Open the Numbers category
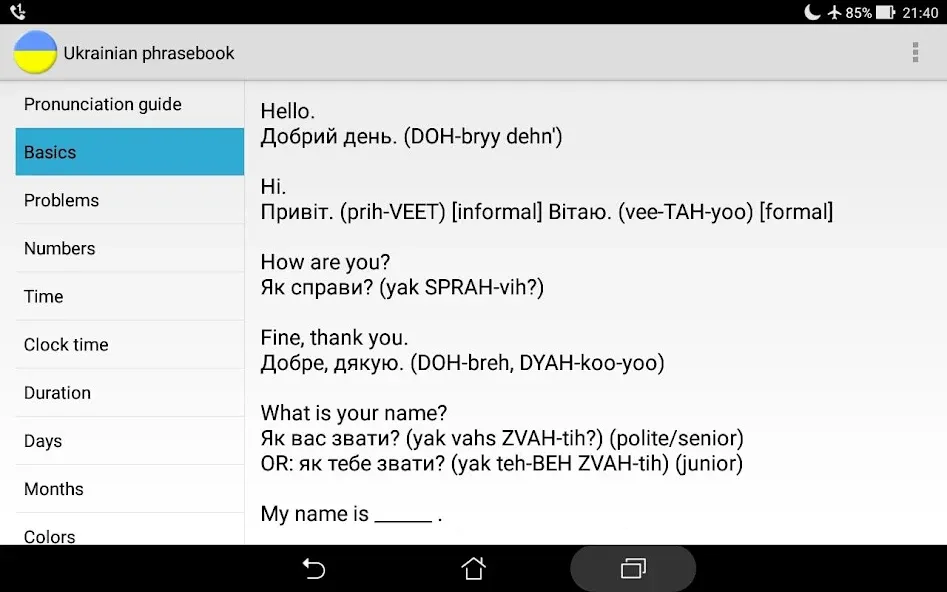The width and height of the screenshot is (947, 592). tap(130, 248)
